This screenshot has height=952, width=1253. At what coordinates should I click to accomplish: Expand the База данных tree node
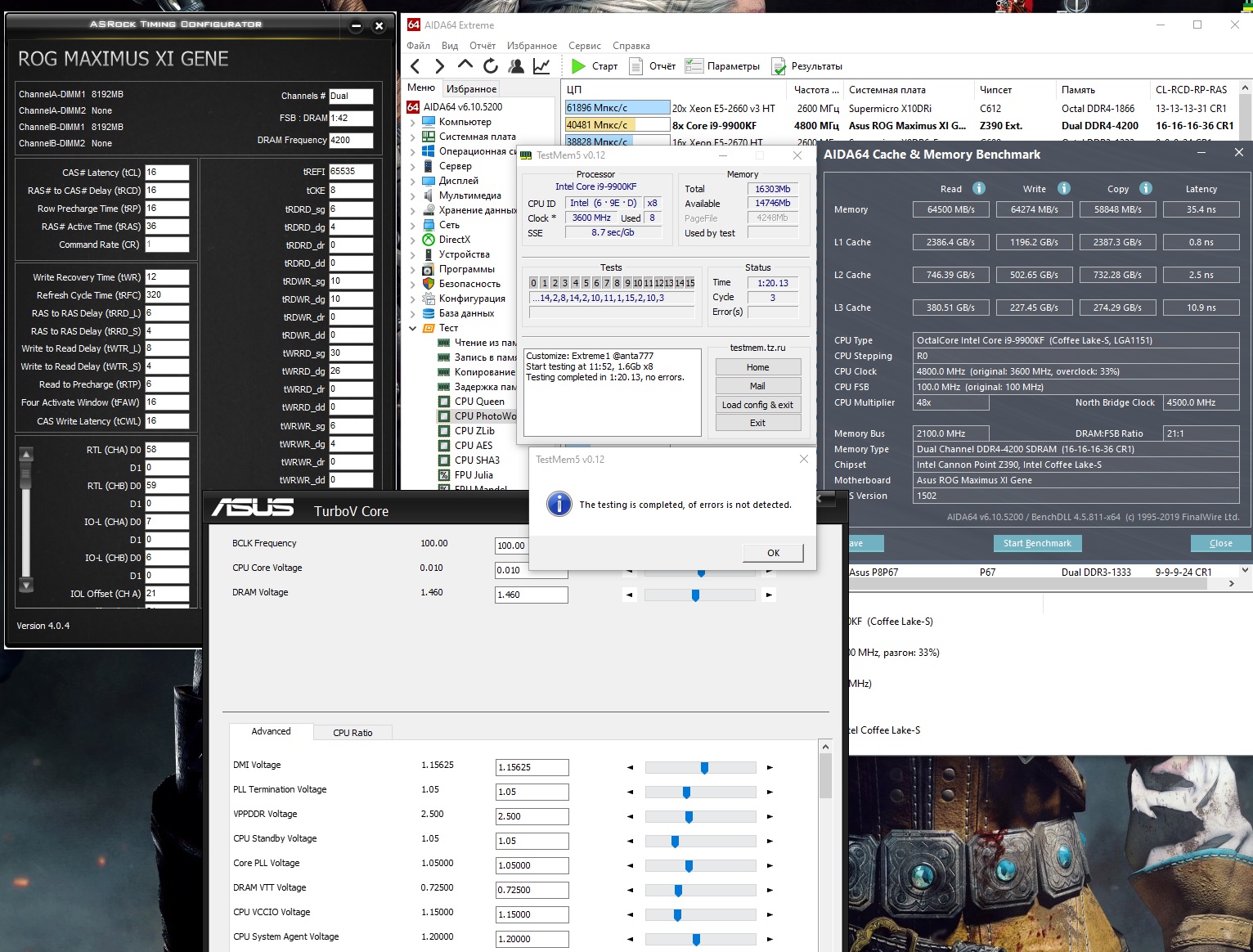tap(413, 313)
